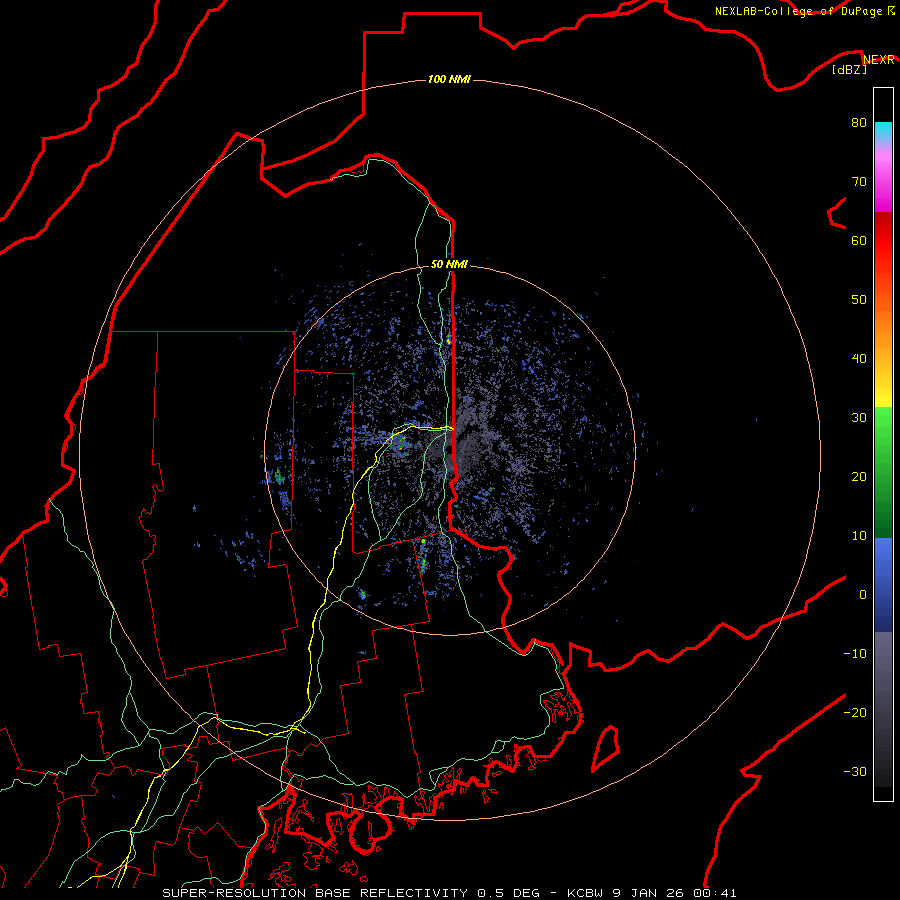Click the KCBW 9 JAN 26 00:41 timestamp
This screenshot has width=900, height=900.
[651, 893]
